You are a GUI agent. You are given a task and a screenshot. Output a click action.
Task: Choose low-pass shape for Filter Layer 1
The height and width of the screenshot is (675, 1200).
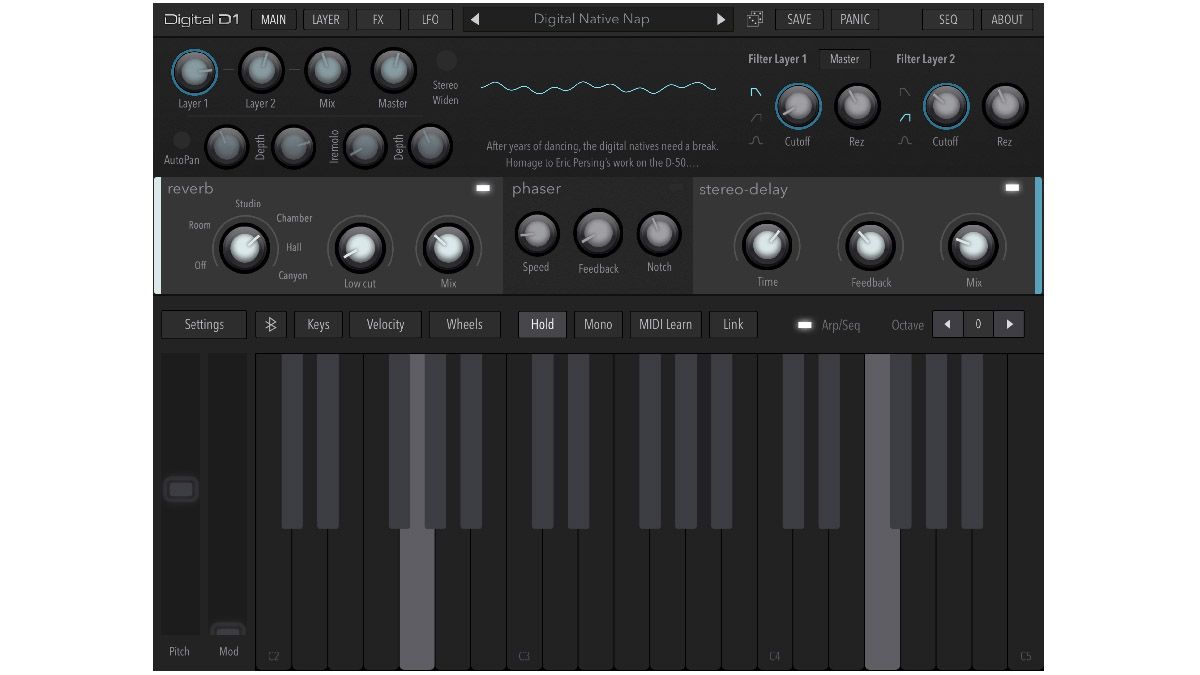click(756, 92)
